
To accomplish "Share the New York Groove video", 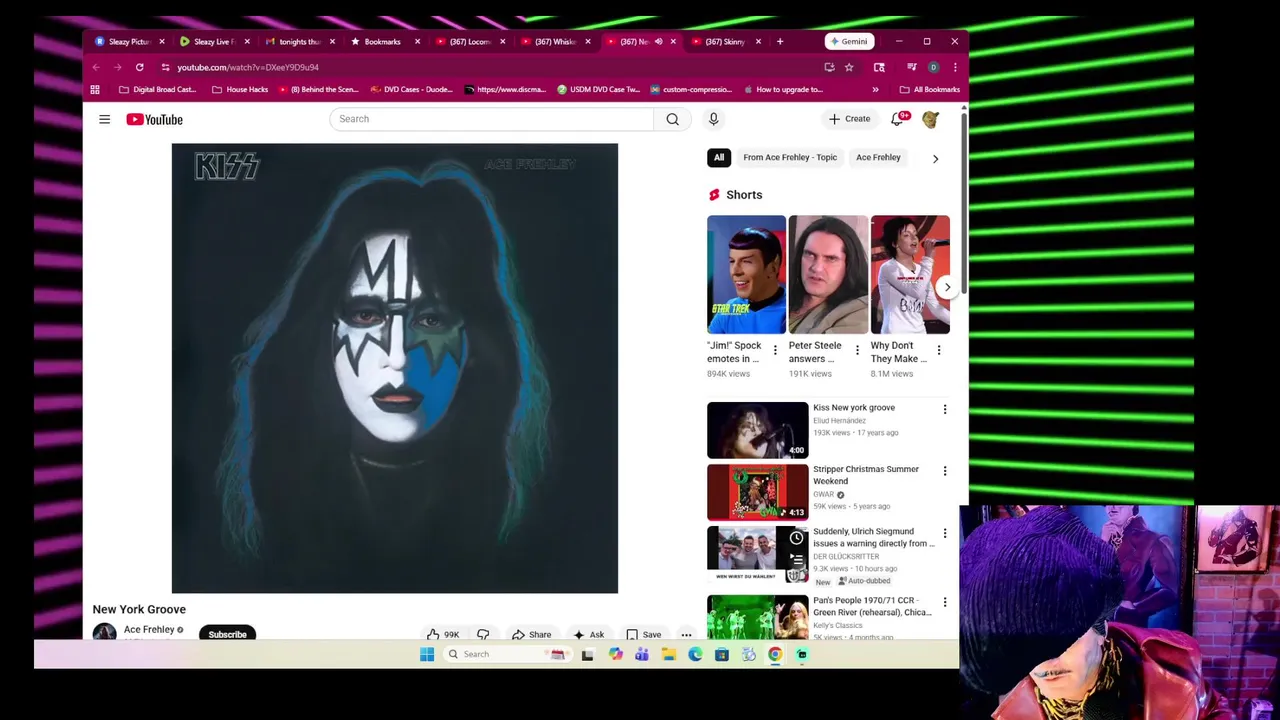I will (531, 634).
